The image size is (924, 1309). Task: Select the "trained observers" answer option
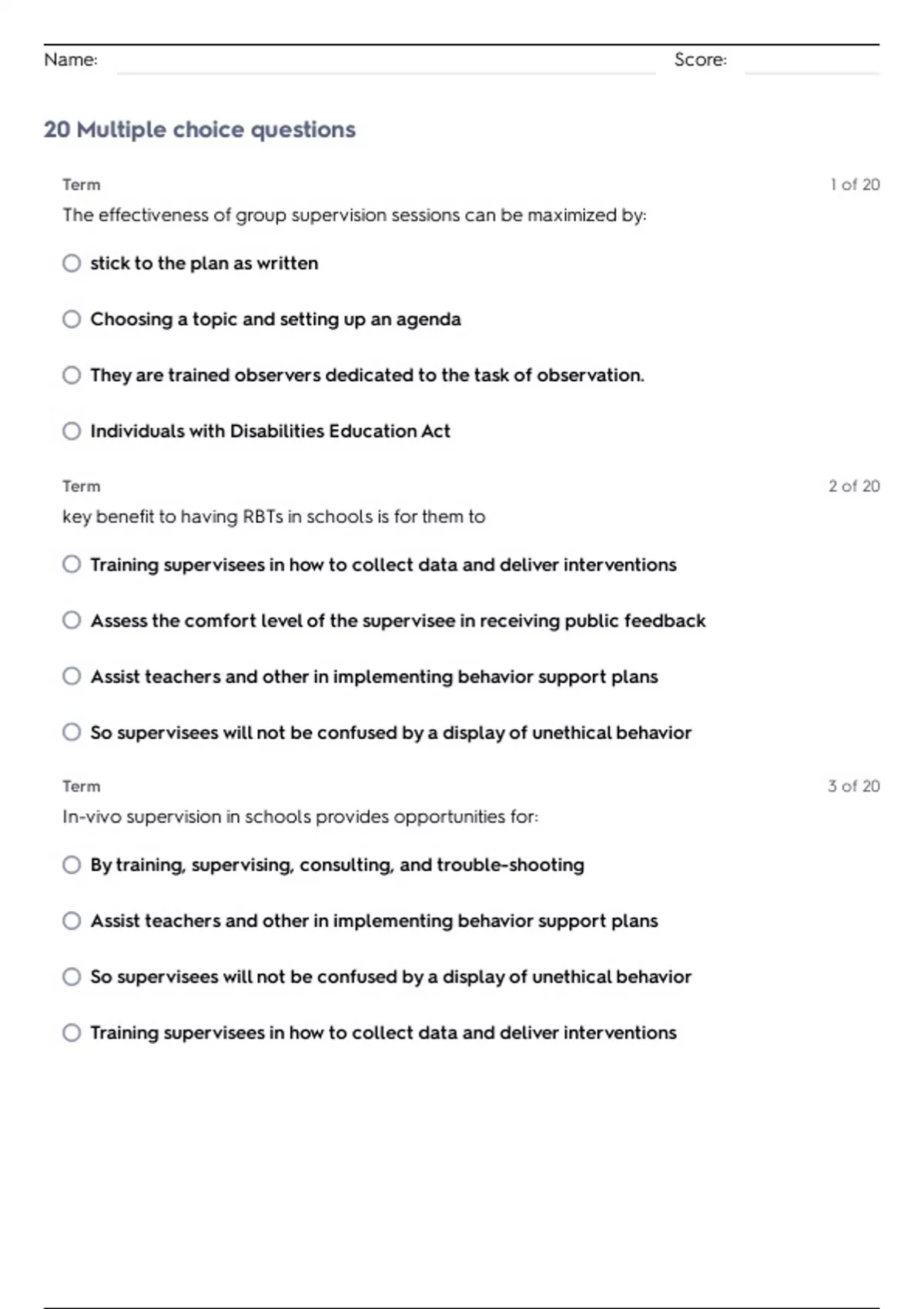(72, 375)
